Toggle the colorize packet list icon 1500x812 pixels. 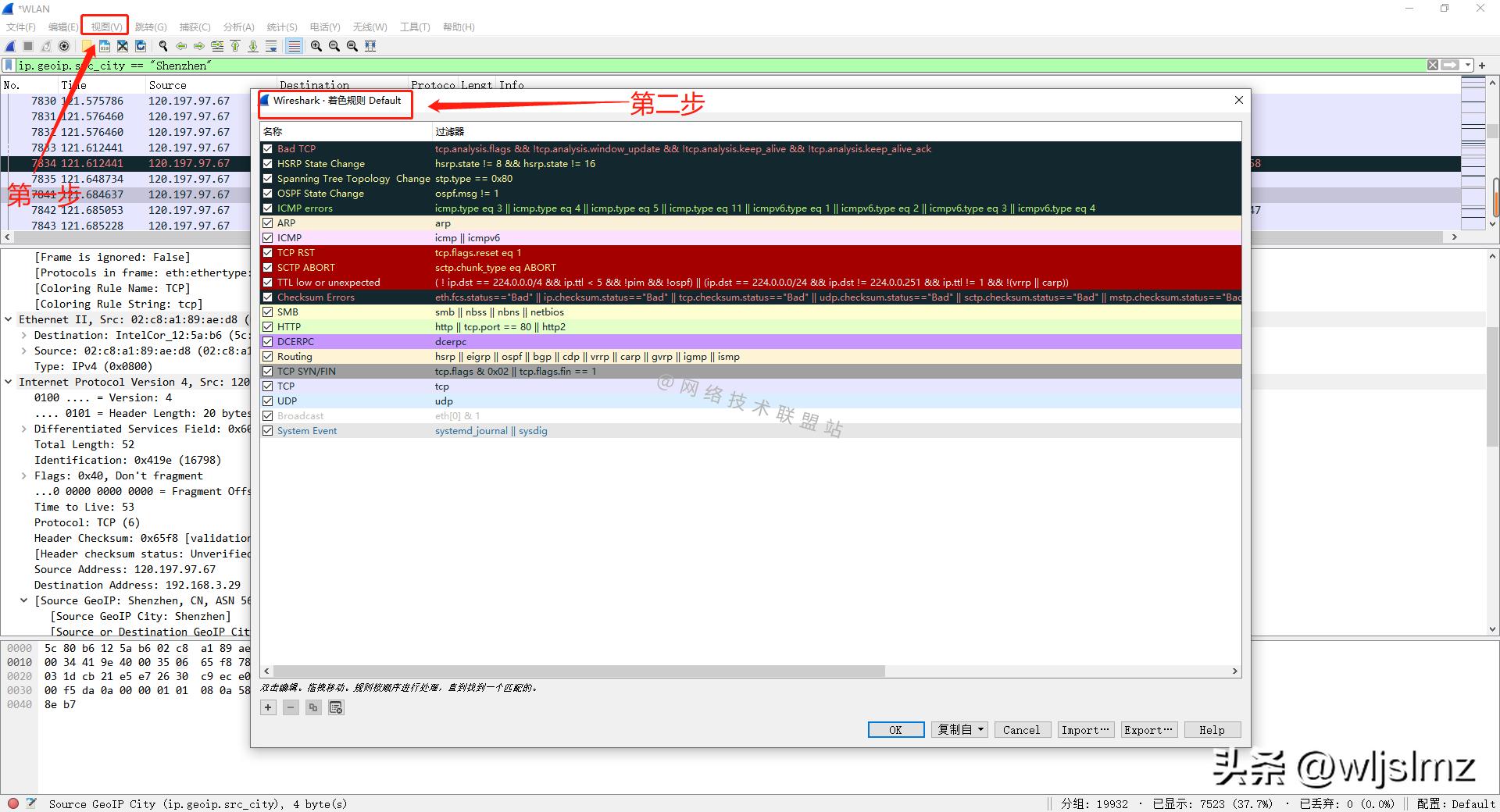point(294,46)
